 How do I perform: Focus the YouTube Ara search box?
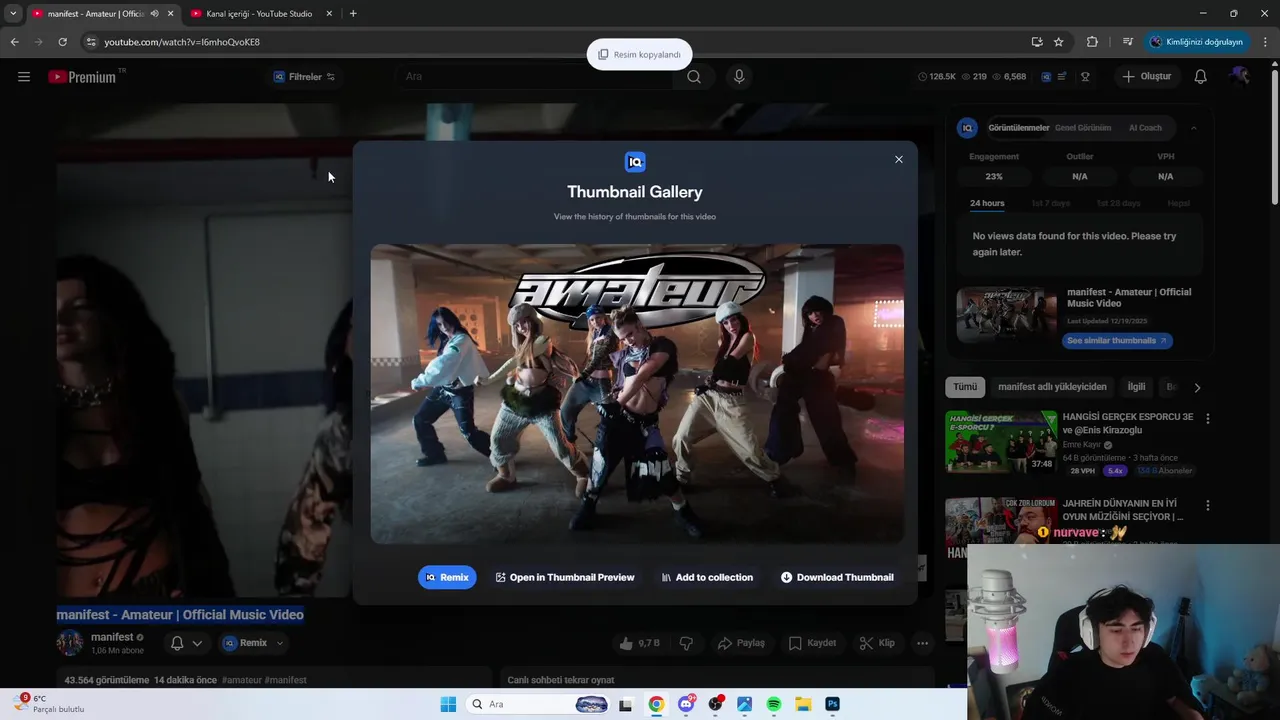[535, 77]
